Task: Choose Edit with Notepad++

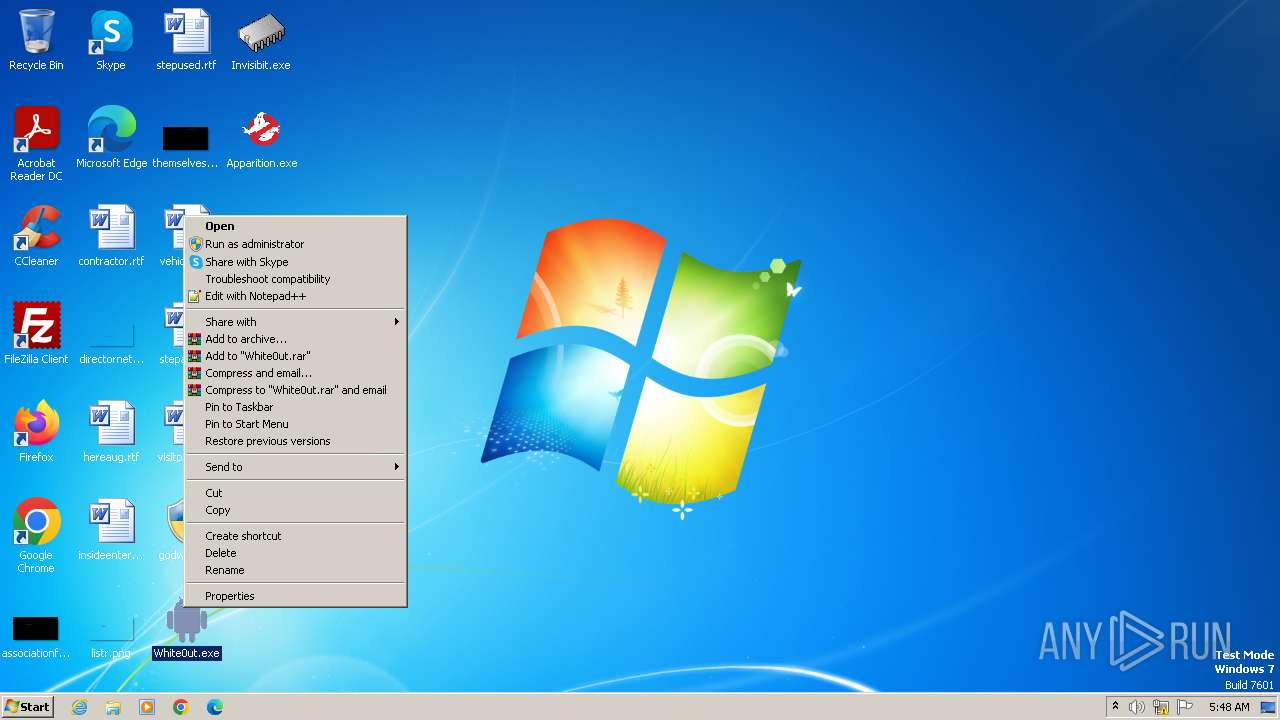Action: (296, 296)
